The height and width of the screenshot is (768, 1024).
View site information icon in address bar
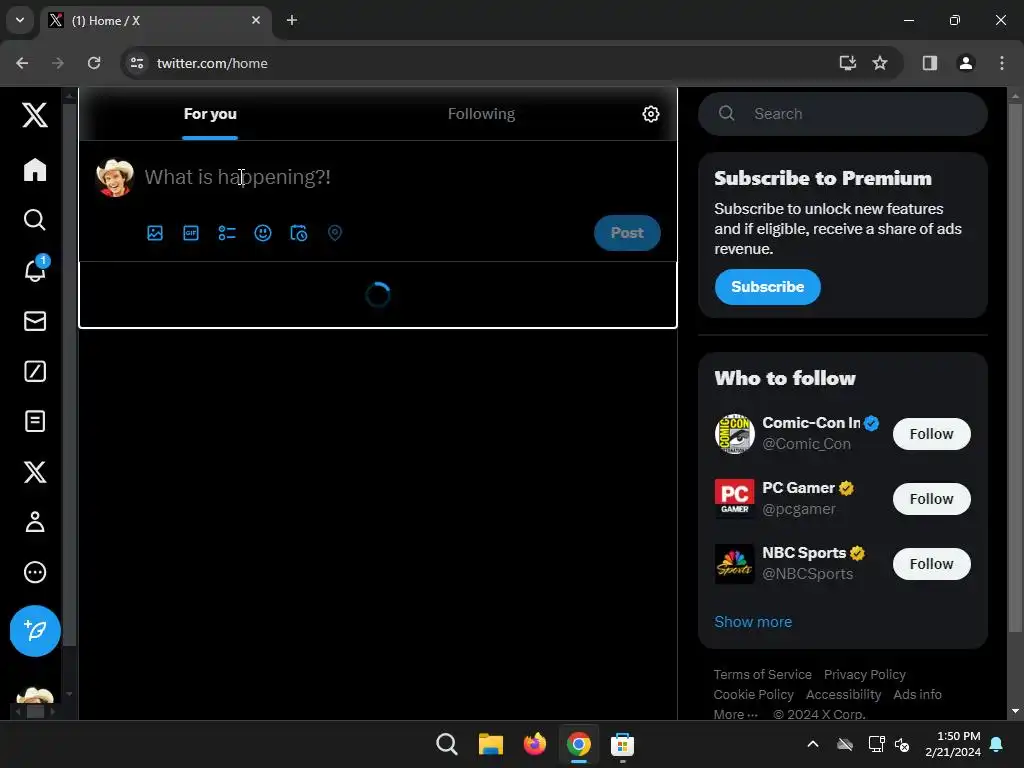tap(136, 63)
